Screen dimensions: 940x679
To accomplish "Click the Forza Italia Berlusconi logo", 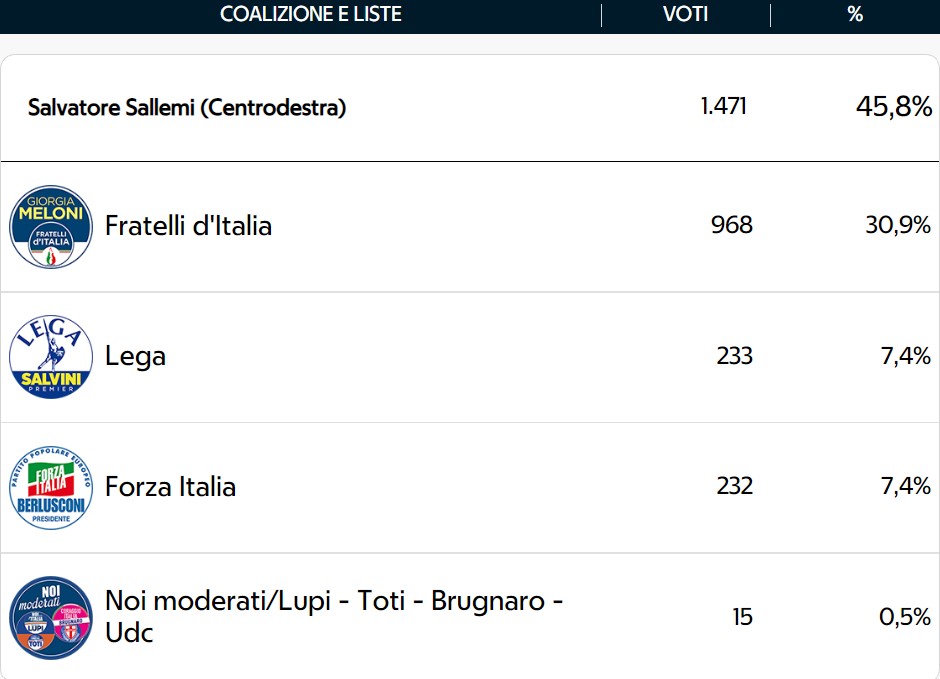I will tap(51, 487).
